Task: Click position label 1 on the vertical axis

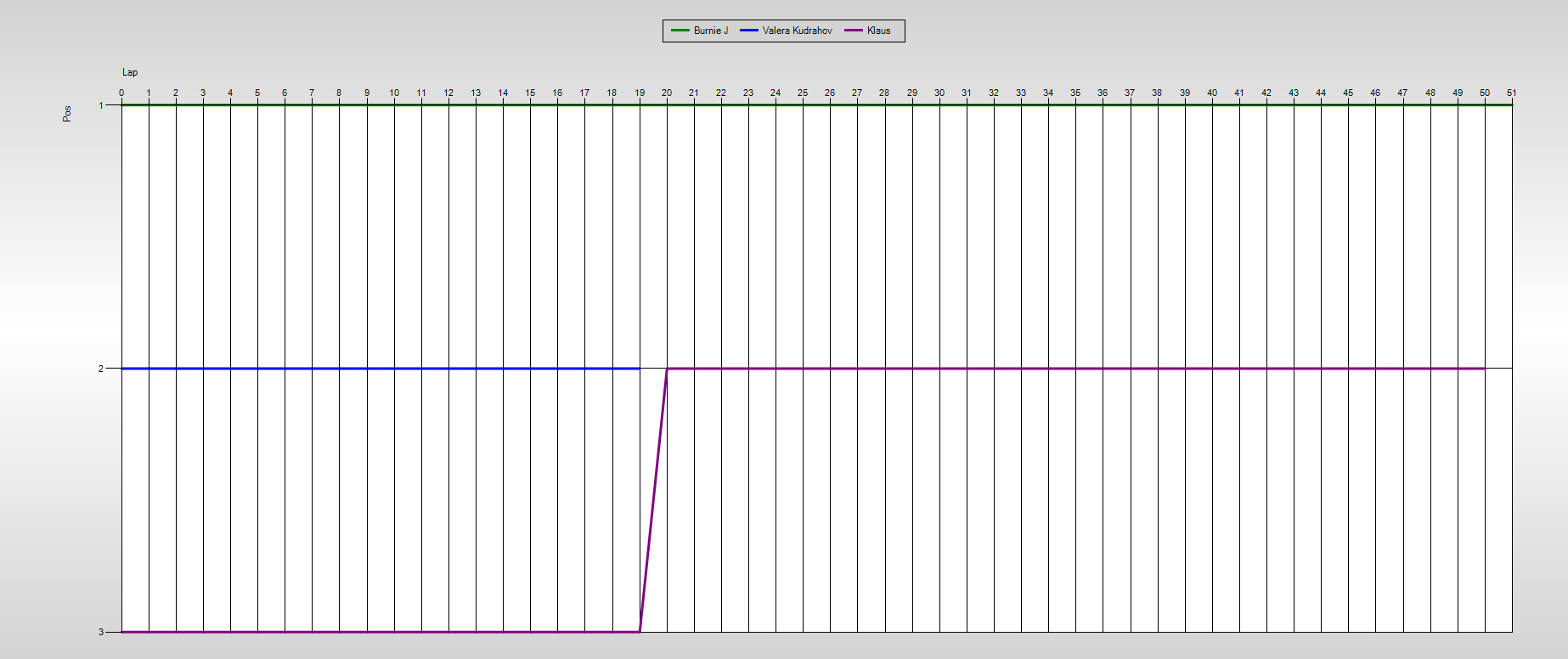Action: (101, 105)
